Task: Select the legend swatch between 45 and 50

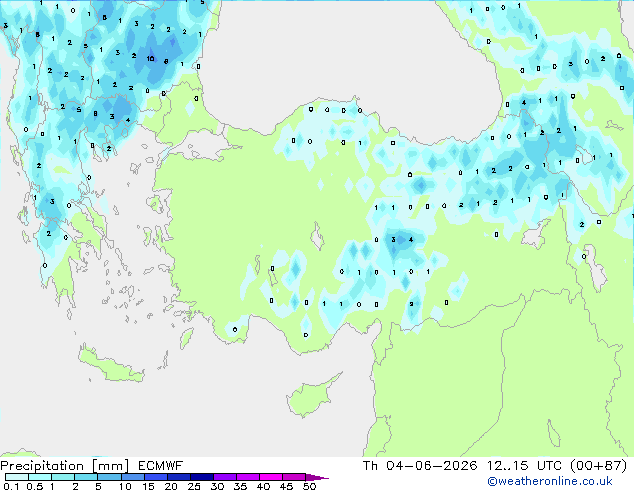Action: pos(294,477)
